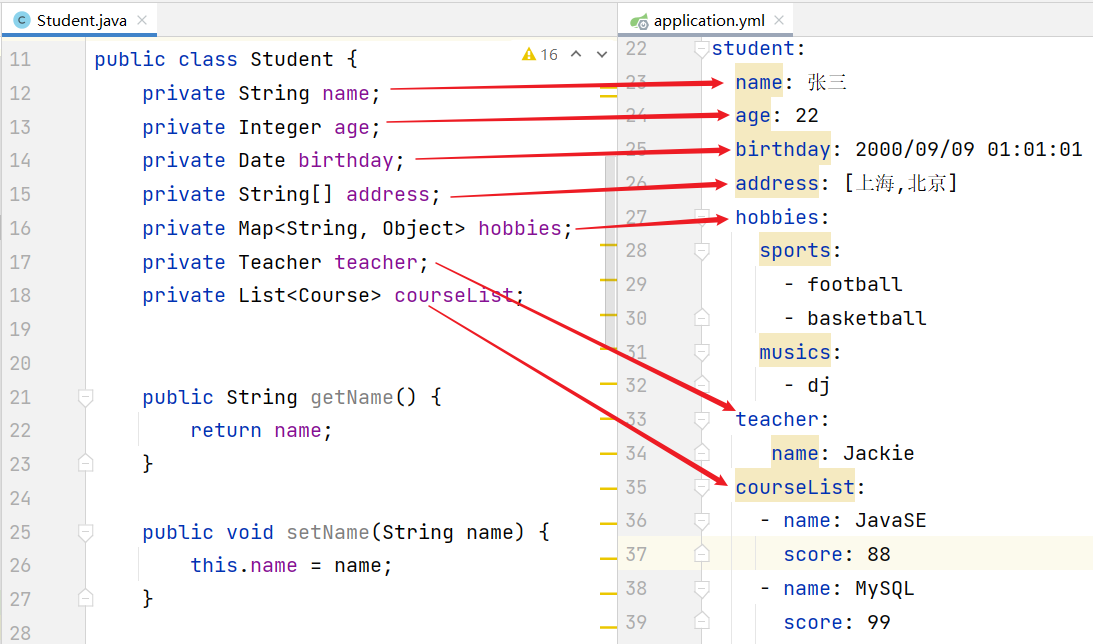This screenshot has width=1093, height=644.
Task: Go to next highlighted problem arrow
Action: tap(602, 54)
